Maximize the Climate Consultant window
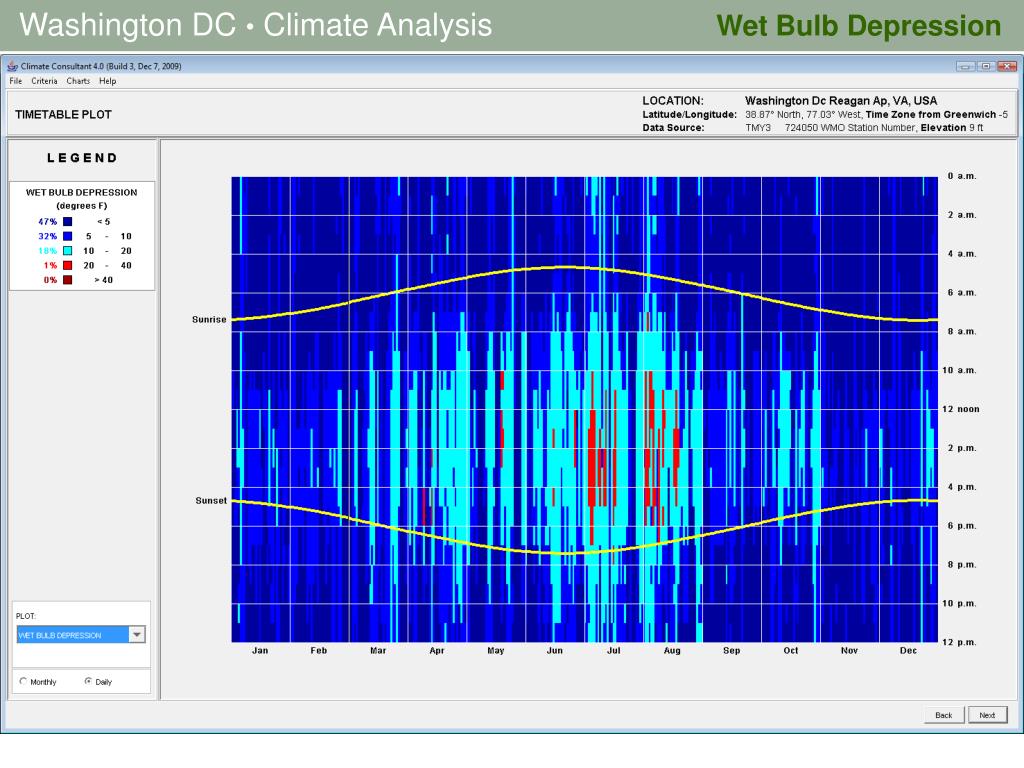Screen dimensions: 1024x768 [x=985, y=66]
